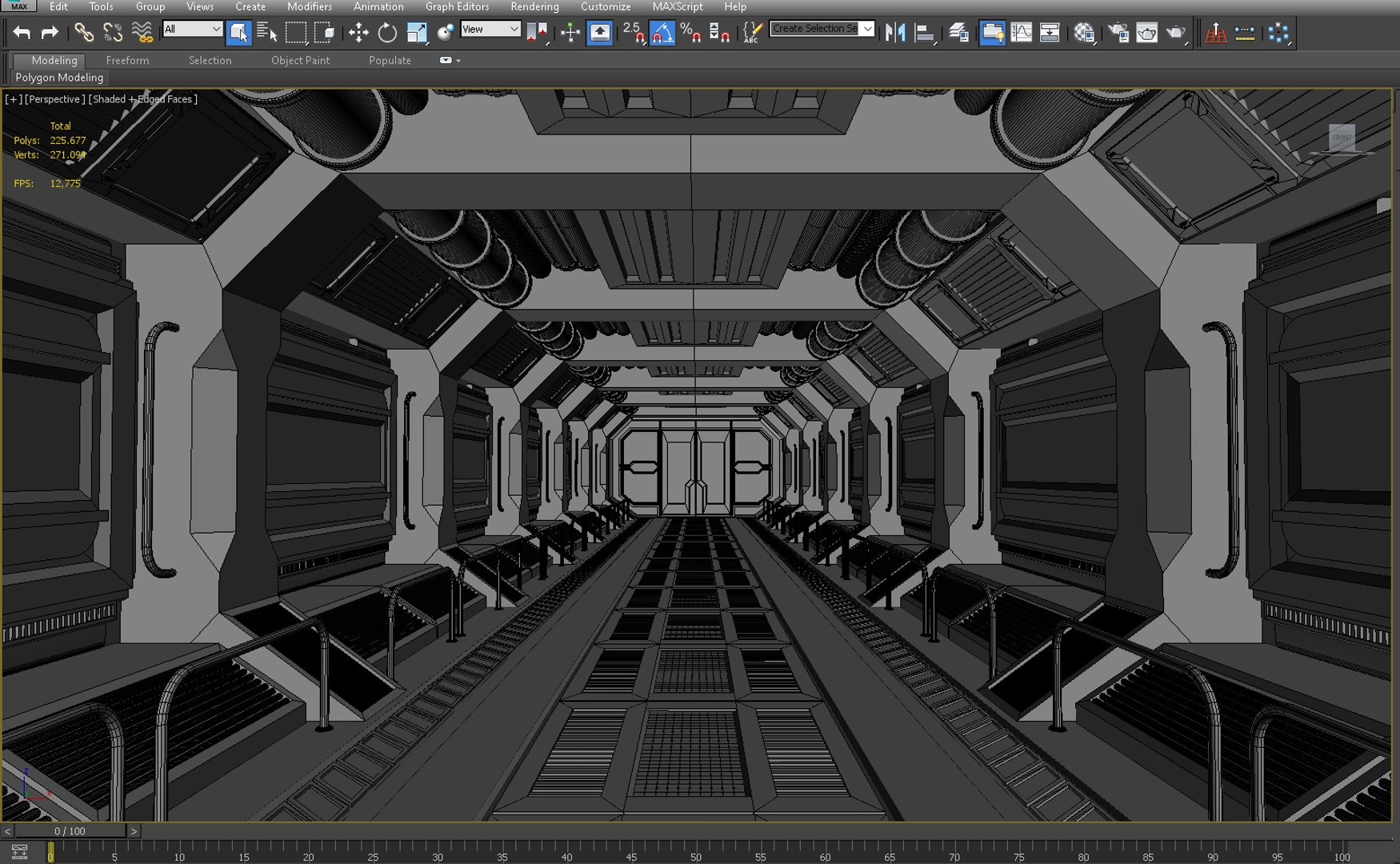
Task: Open the Rendering menu
Action: (534, 6)
